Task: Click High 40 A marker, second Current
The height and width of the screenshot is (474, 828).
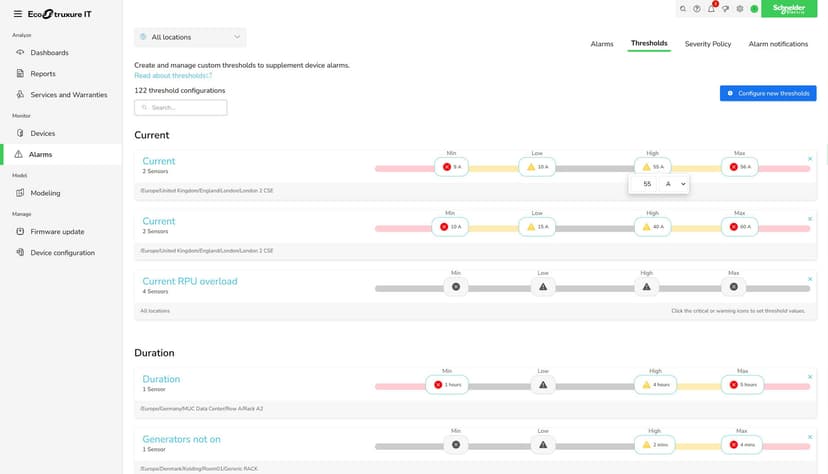Action: [653, 227]
